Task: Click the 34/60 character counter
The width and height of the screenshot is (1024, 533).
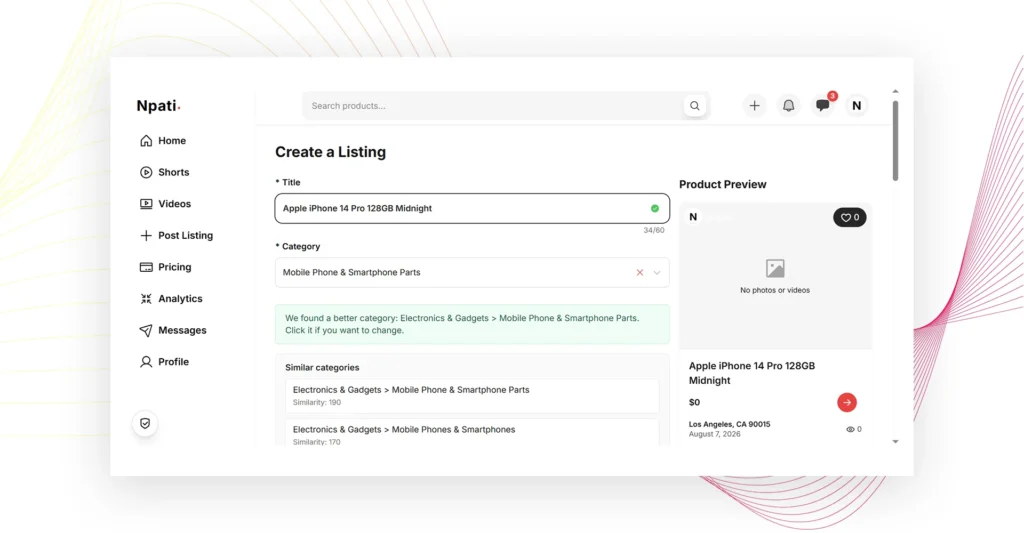Action: [x=654, y=230]
